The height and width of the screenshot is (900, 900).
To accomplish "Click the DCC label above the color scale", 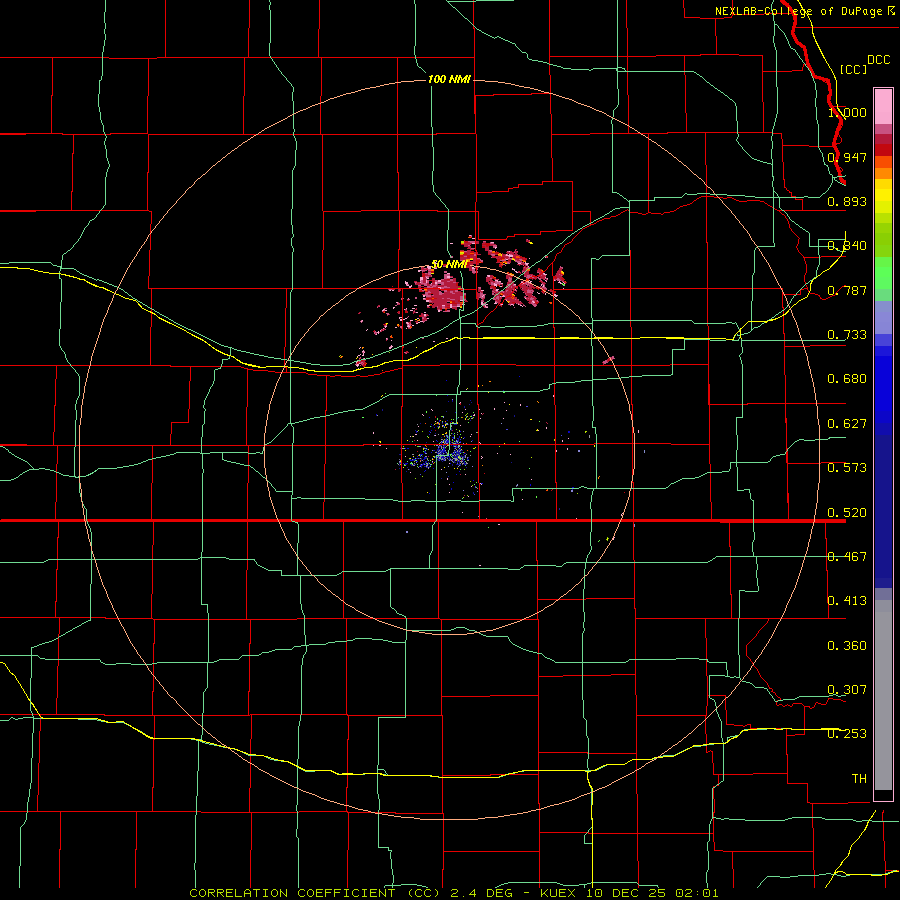I will coord(879,60).
